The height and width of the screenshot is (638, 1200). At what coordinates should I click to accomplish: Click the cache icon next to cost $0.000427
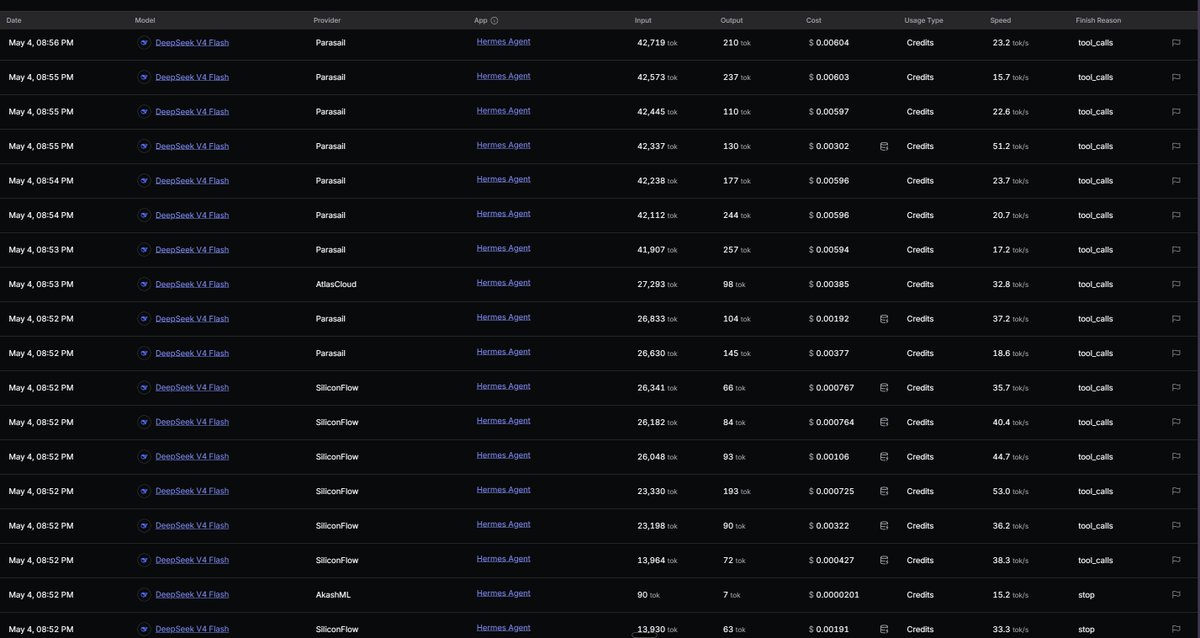click(x=884, y=560)
